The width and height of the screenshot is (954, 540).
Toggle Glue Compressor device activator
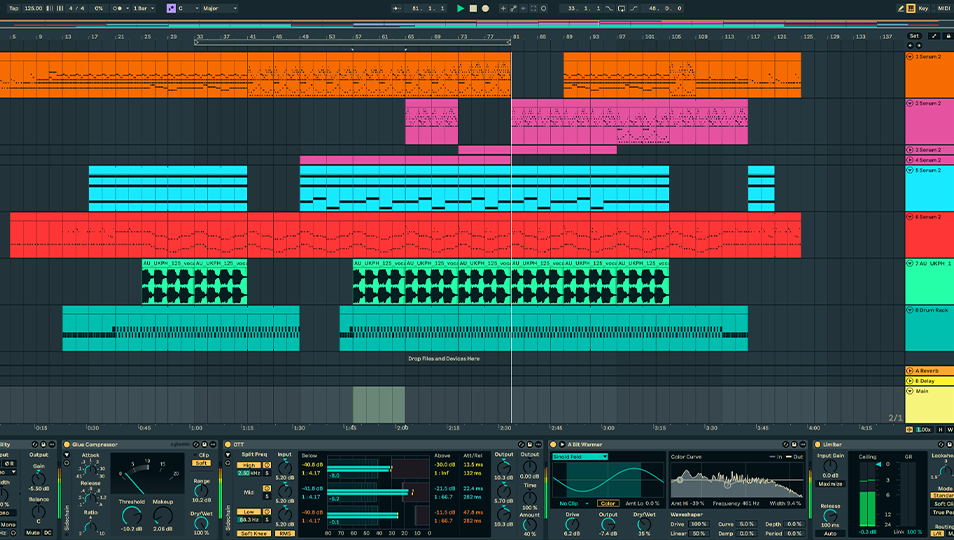coord(66,444)
